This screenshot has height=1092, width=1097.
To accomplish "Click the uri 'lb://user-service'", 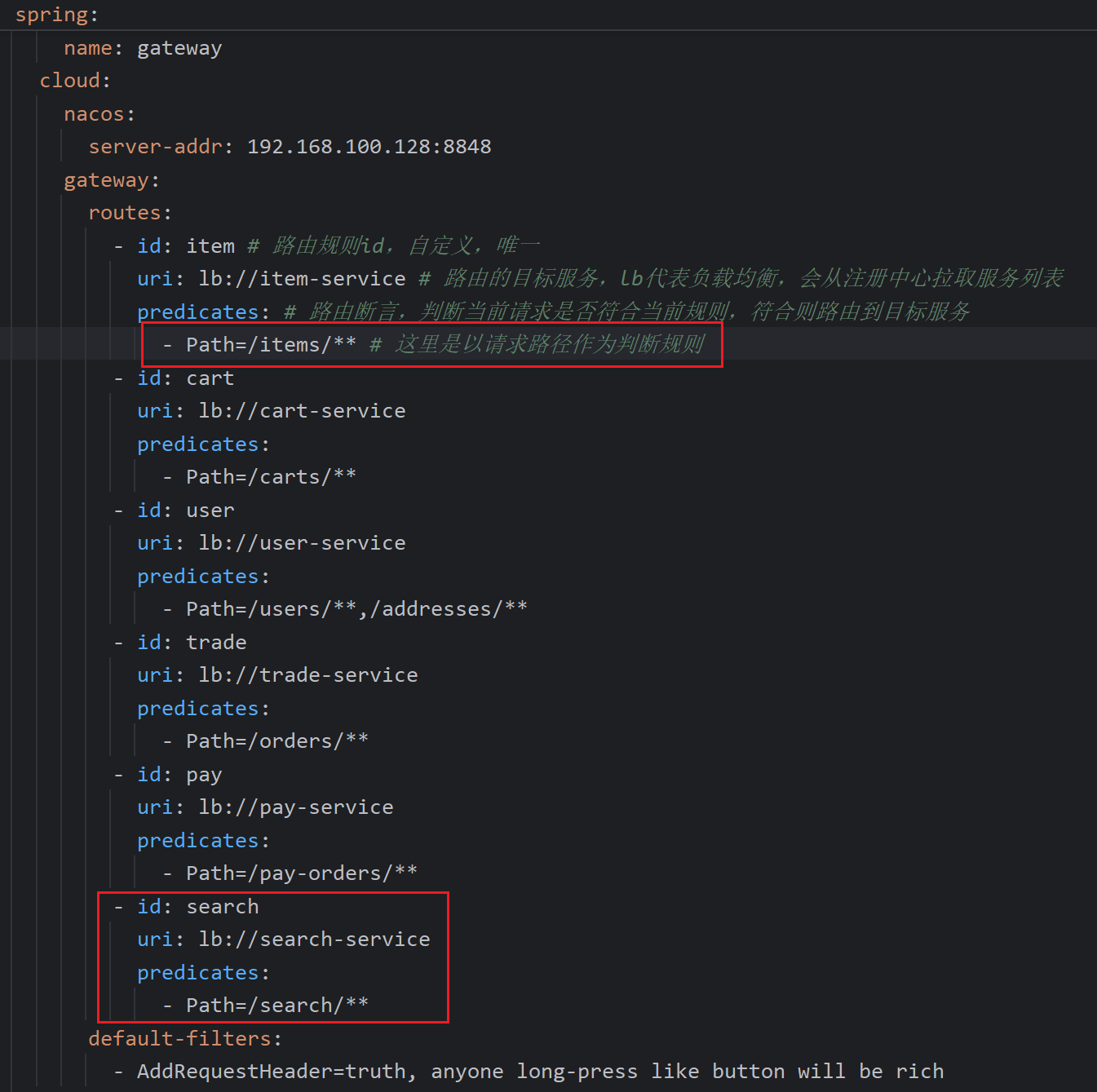I will pyautogui.click(x=302, y=543).
